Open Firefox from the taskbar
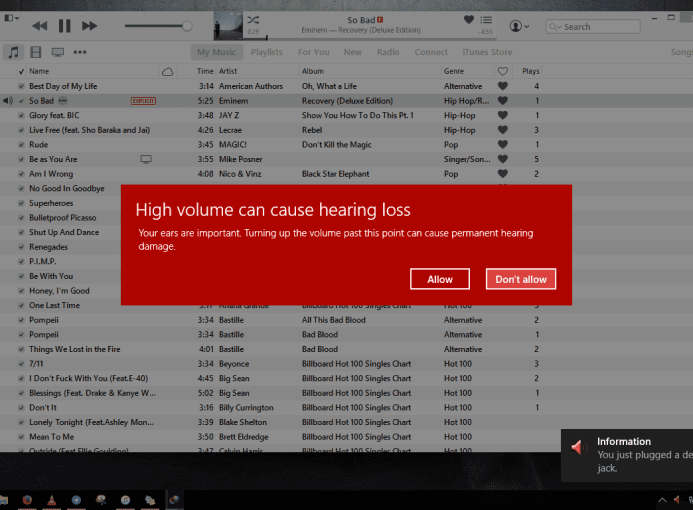 click(x=27, y=500)
